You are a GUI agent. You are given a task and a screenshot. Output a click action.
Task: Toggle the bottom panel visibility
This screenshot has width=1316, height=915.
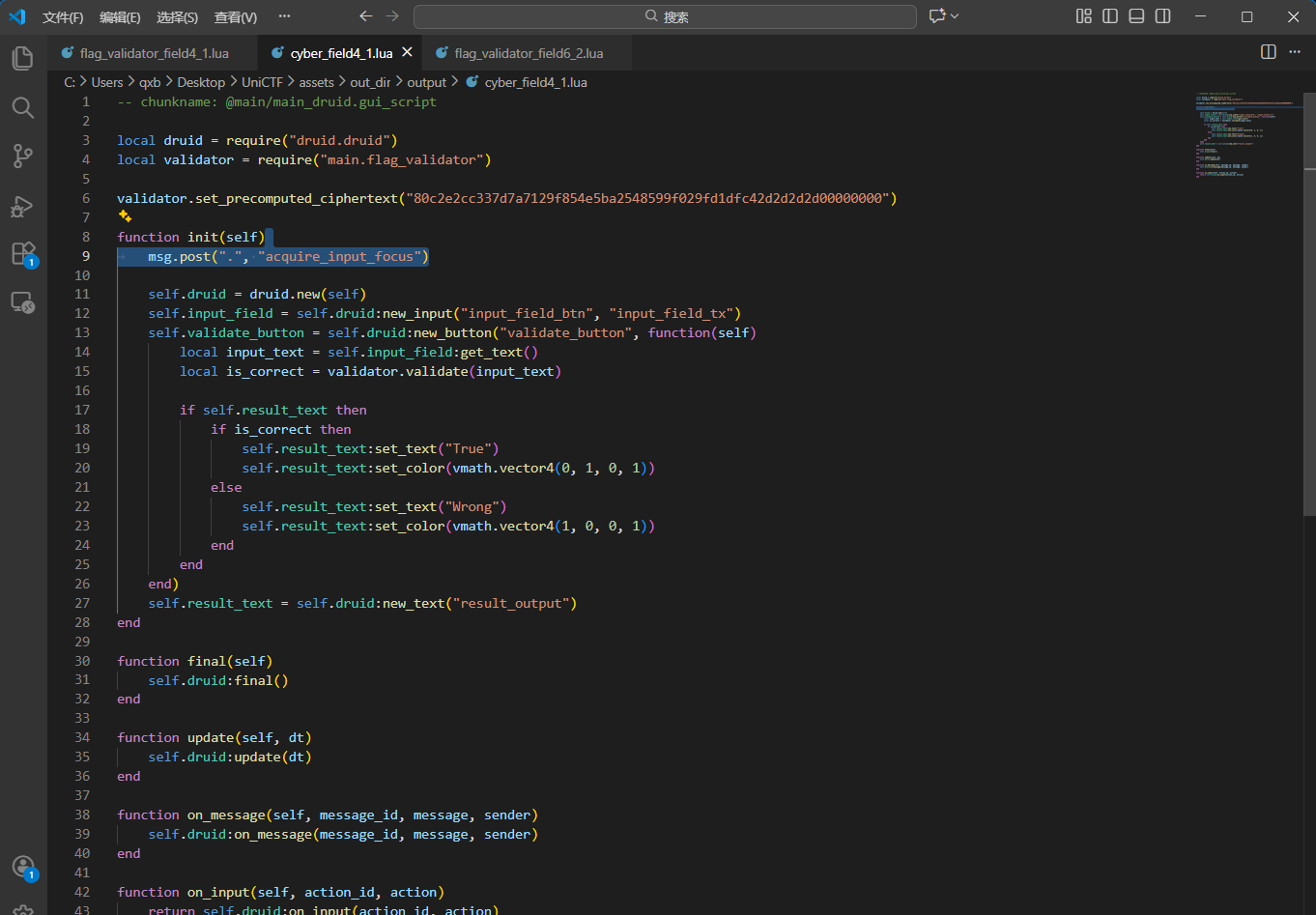click(x=1136, y=16)
